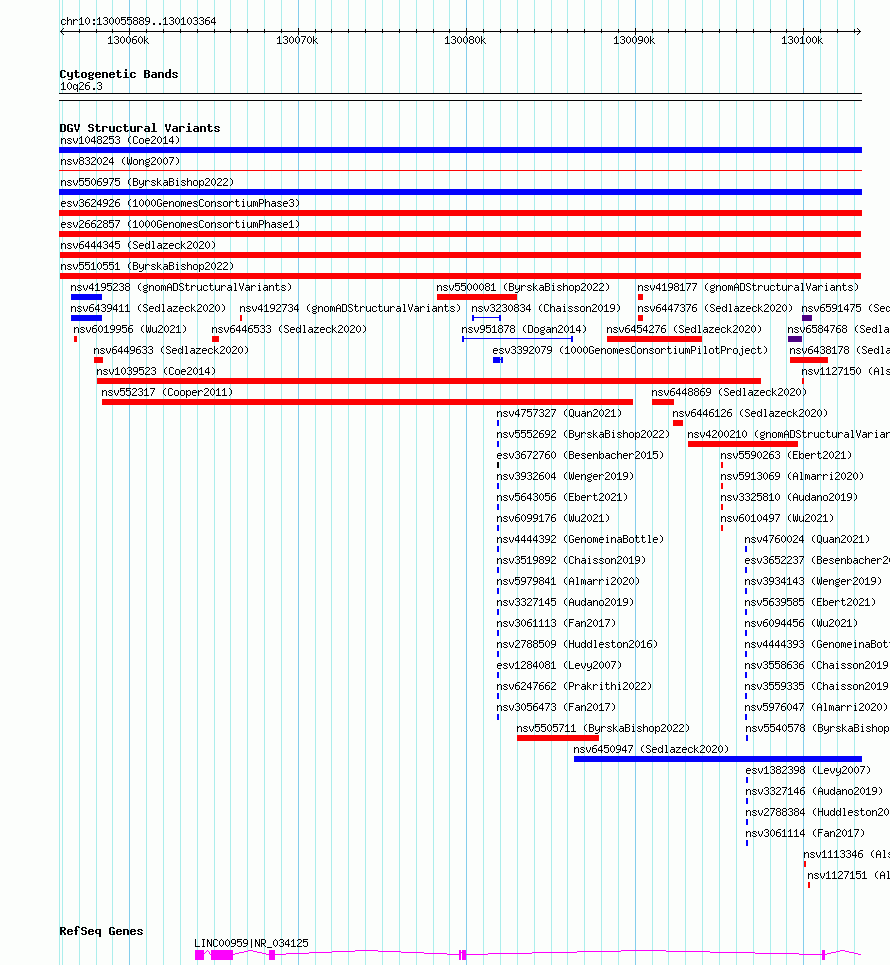Open nsv3932604 (Wenger2019) variant
Screen dimensions: 890x965
tap(565, 476)
